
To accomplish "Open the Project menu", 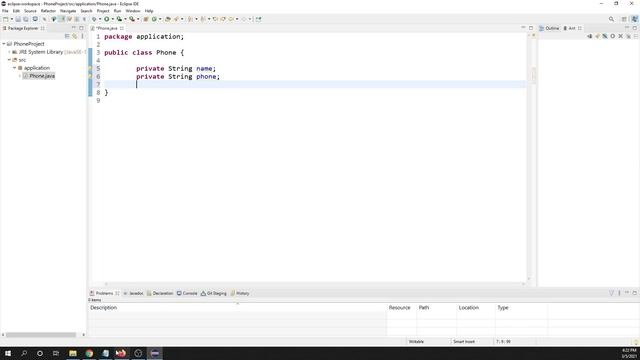I will (103, 11).
